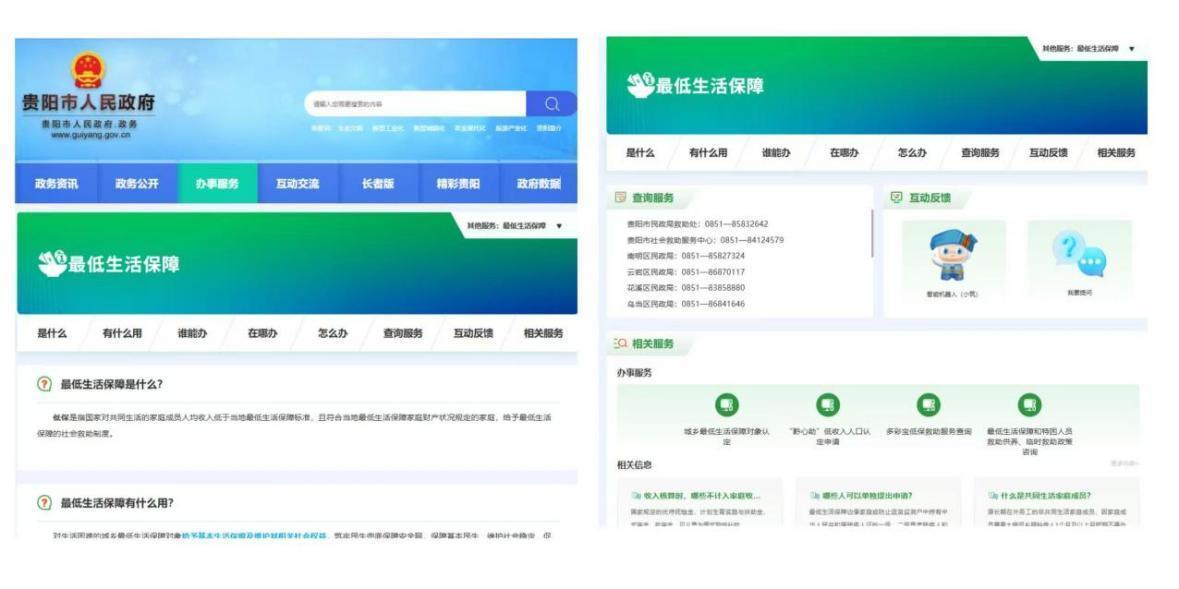Expand 其他服务 dropdown in left screenshot
The height and width of the screenshot is (589, 1179).
(x=559, y=226)
